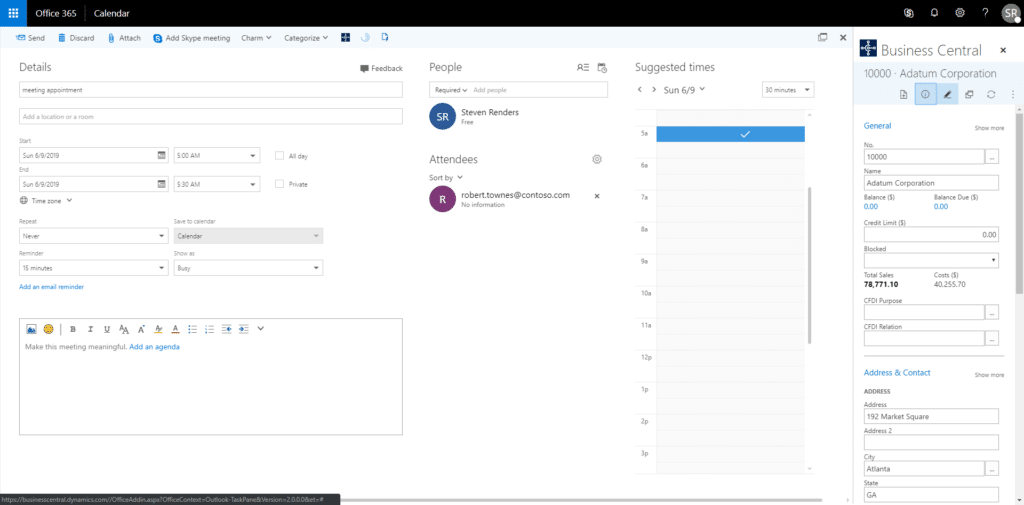
Task: Open the Start date calendar picker
Action: 161,155
